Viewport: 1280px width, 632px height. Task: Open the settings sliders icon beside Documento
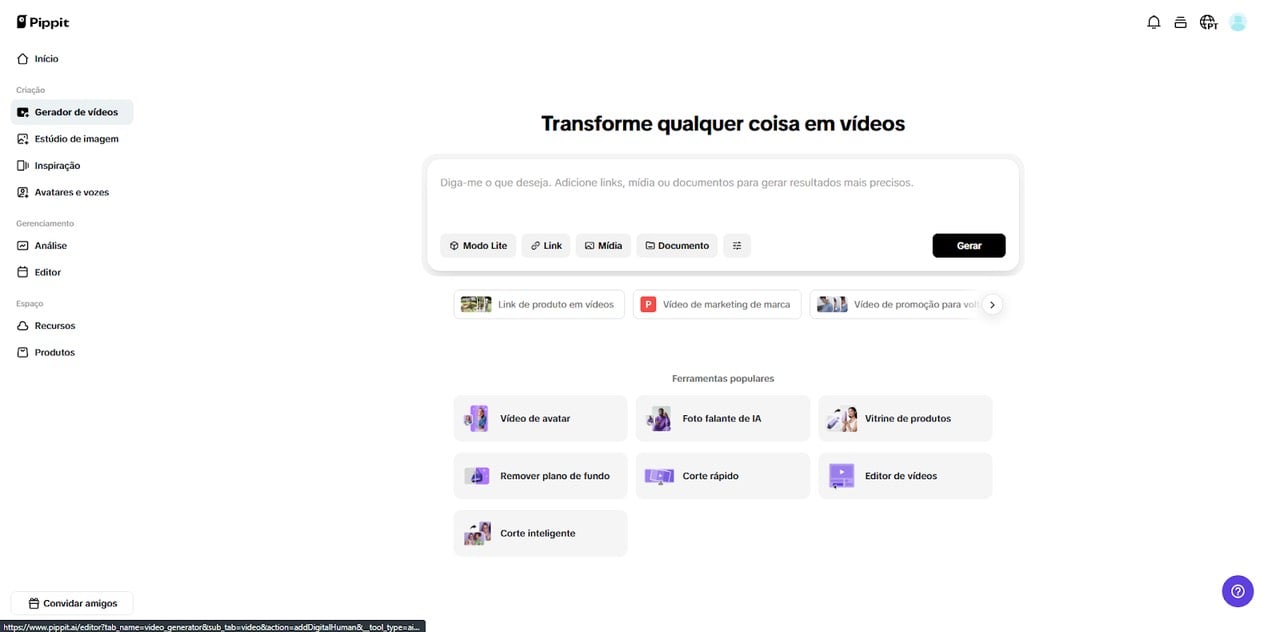[x=737, y=246]
